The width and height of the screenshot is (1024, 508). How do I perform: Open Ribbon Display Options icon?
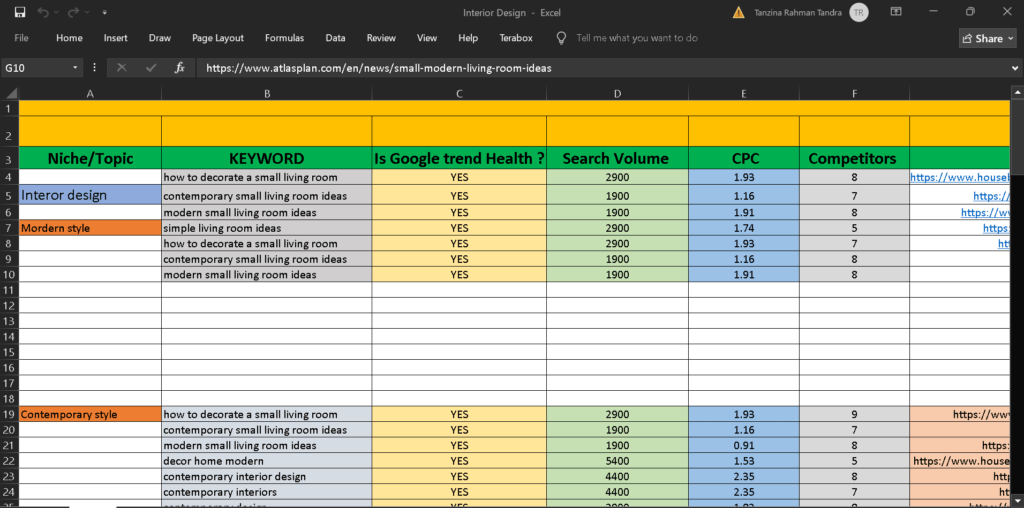pyautogui.click(x=896, y=12)
